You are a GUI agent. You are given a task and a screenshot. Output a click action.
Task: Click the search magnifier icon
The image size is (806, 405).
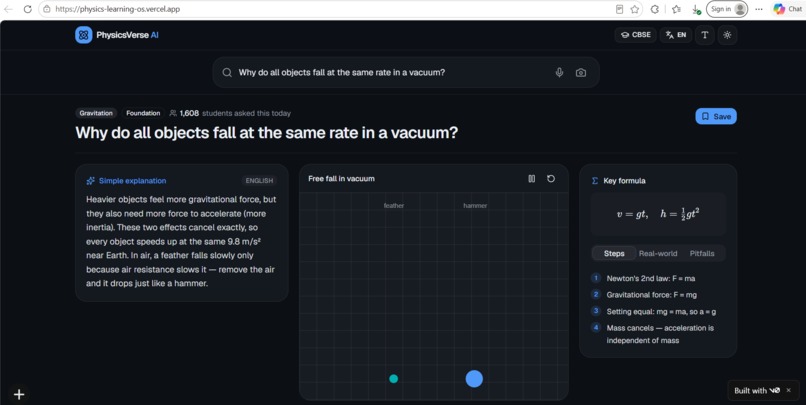pyautogui.click(x=227, y=72)
